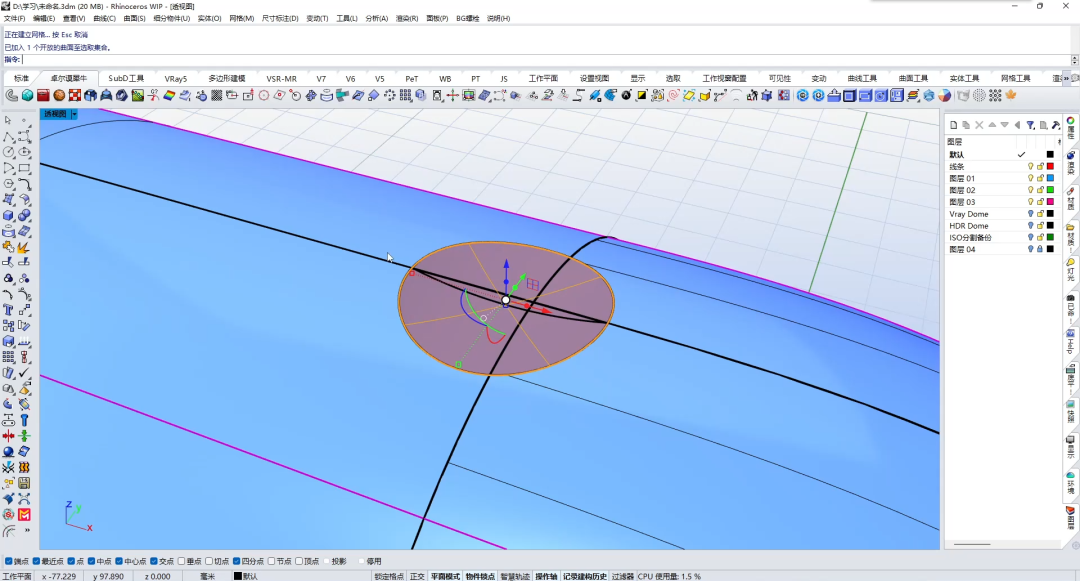Open the 文件(F) menu
This screenshot has width=1080, height=581.
coord(14,19)
